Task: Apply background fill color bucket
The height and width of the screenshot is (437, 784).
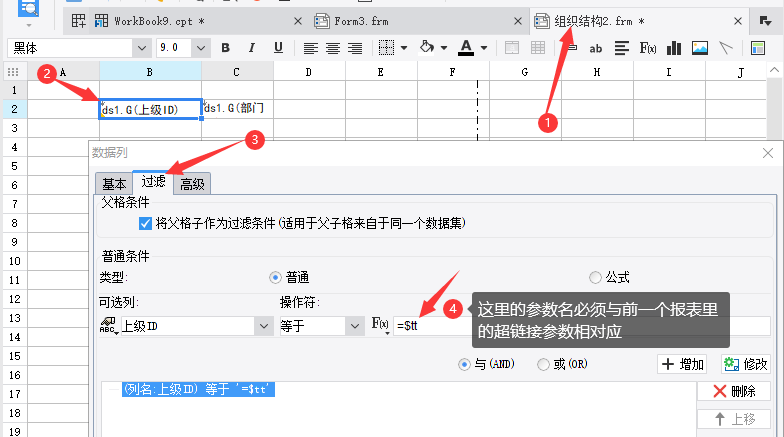Action: pyautogui.click(x=426, y=48)
